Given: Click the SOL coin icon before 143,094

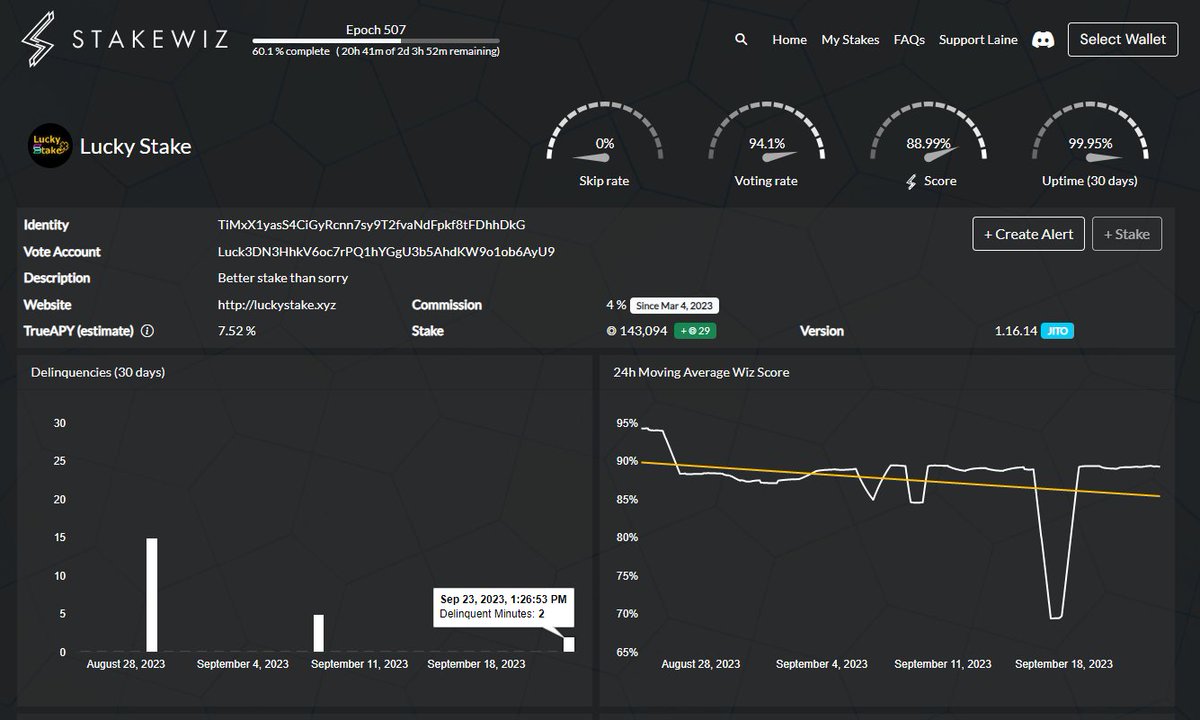Looking at the screenshot, I should [x=611, y=331].
